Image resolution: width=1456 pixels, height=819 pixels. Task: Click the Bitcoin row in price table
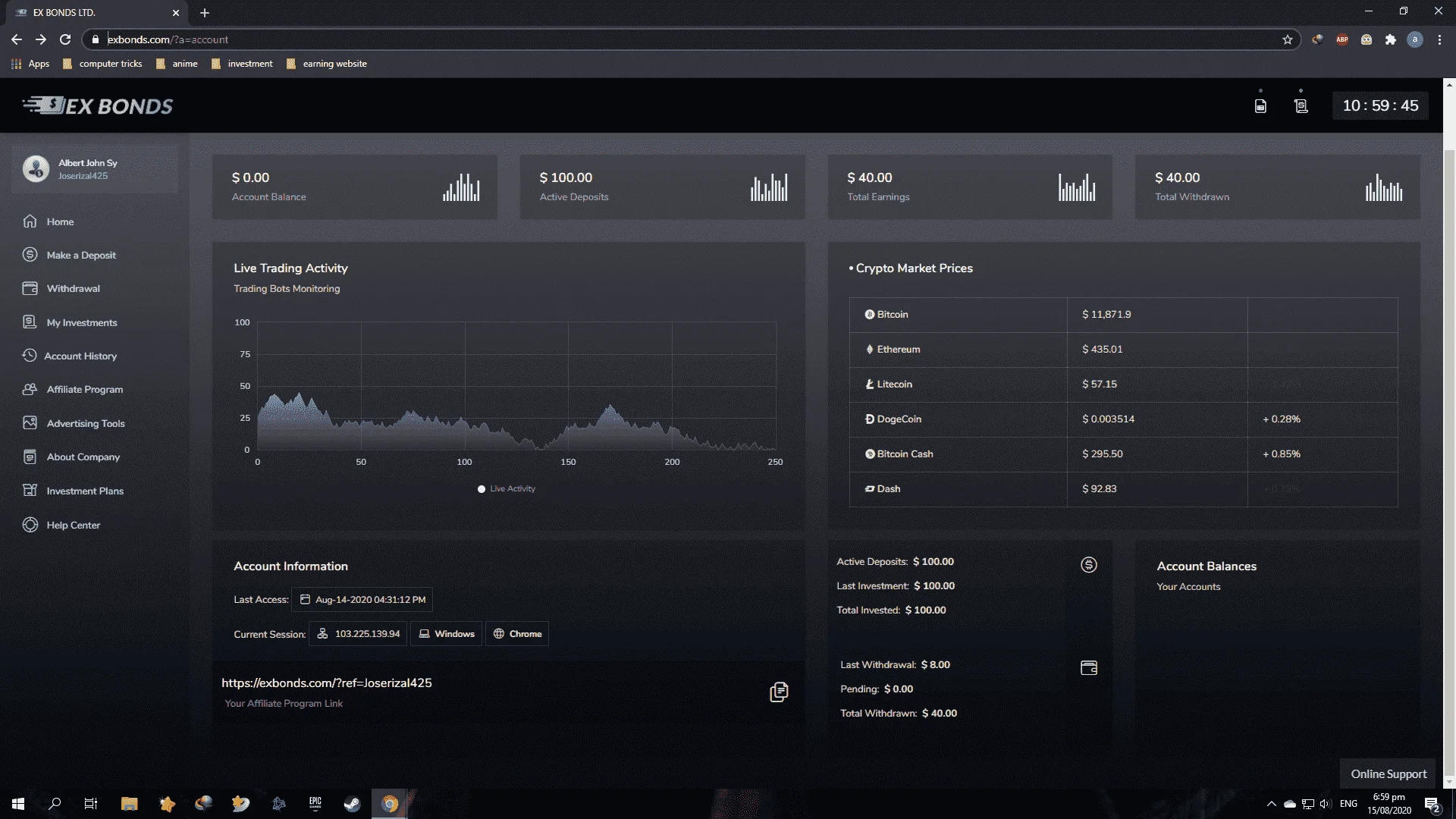(x=1123, y=315)
